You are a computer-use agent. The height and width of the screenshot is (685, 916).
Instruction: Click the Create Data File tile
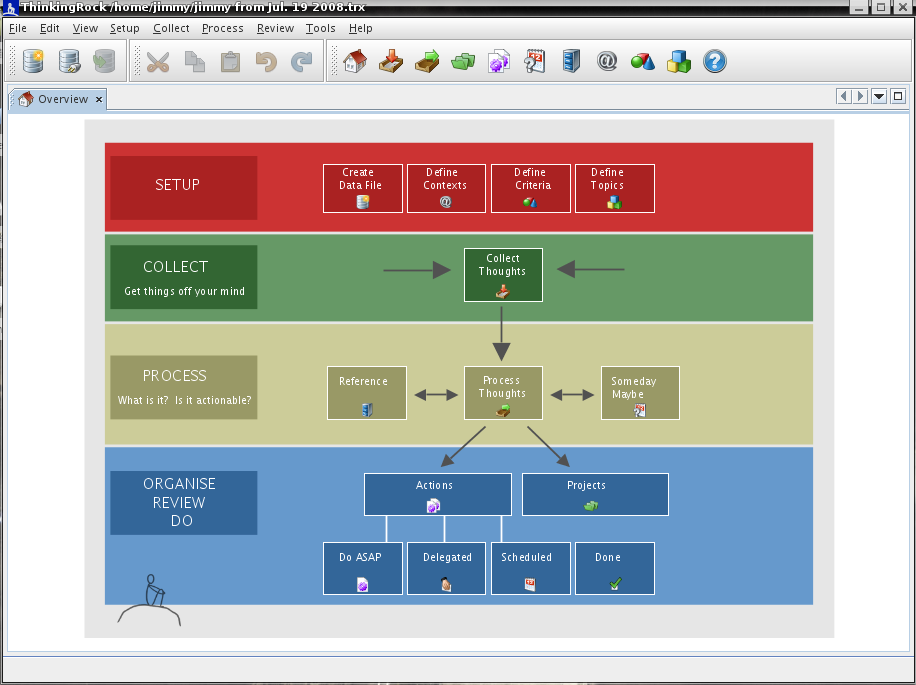pos(363,188)
